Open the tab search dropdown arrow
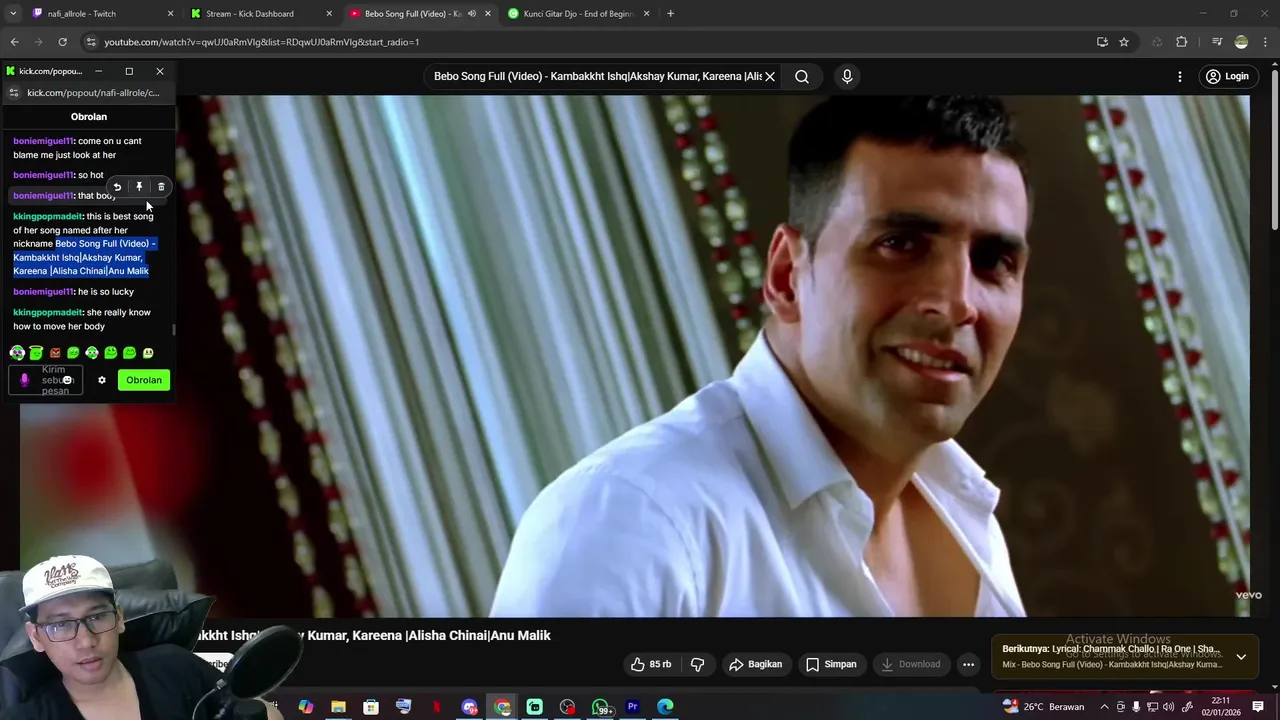 click(13, 14)
